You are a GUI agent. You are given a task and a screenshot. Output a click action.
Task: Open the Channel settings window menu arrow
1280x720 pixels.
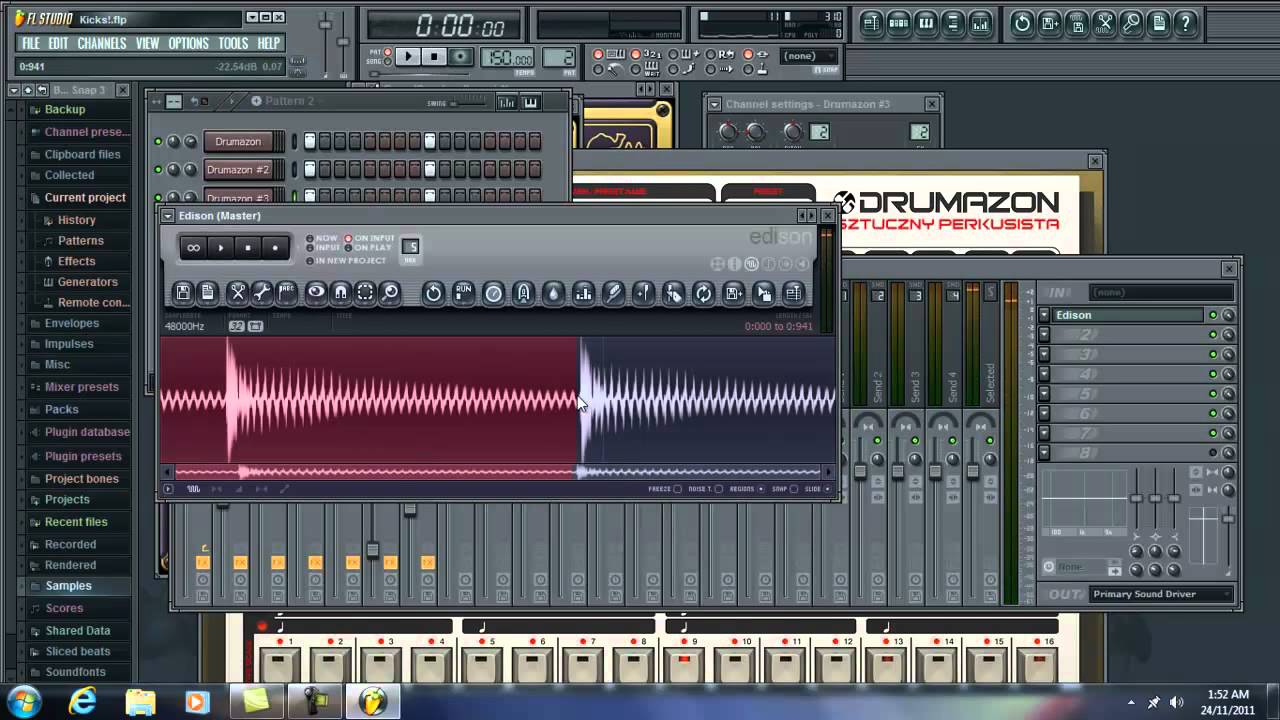tap(714, 104)
